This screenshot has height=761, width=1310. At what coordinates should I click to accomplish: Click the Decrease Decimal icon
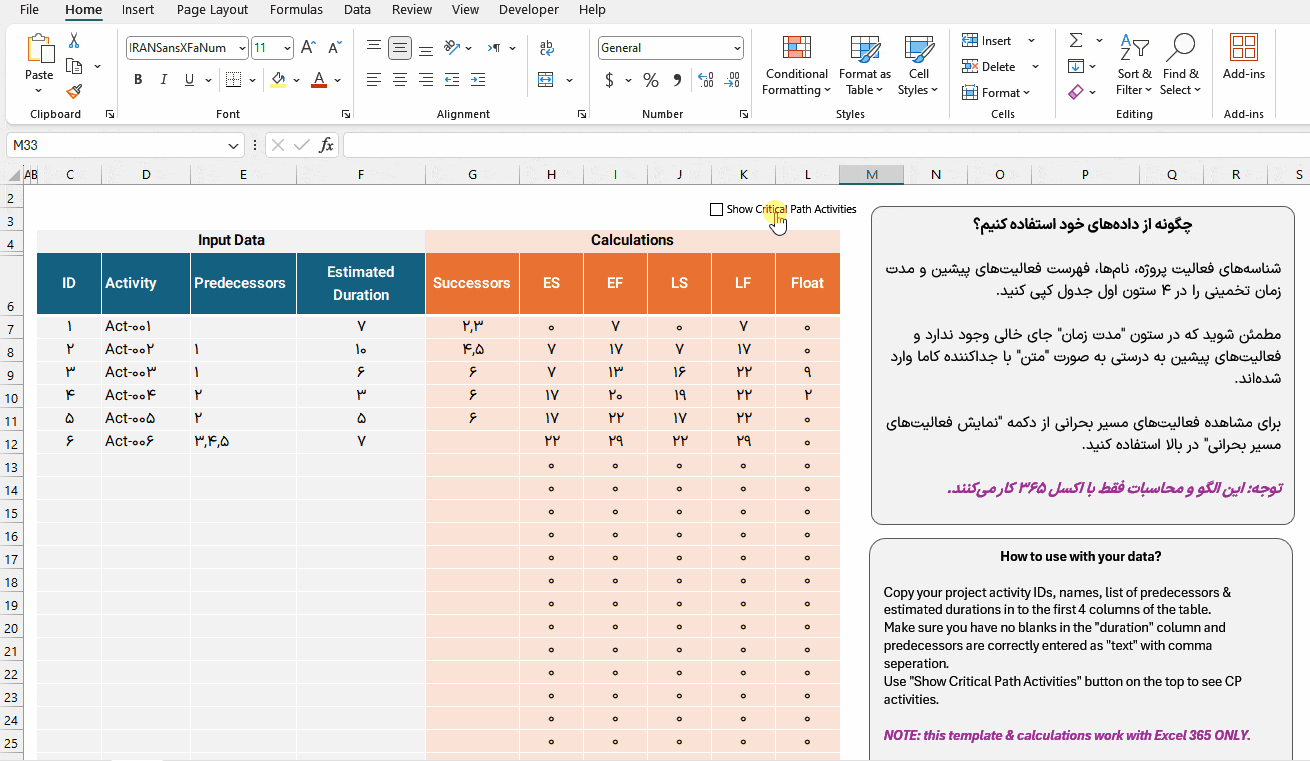click(733, 80)
